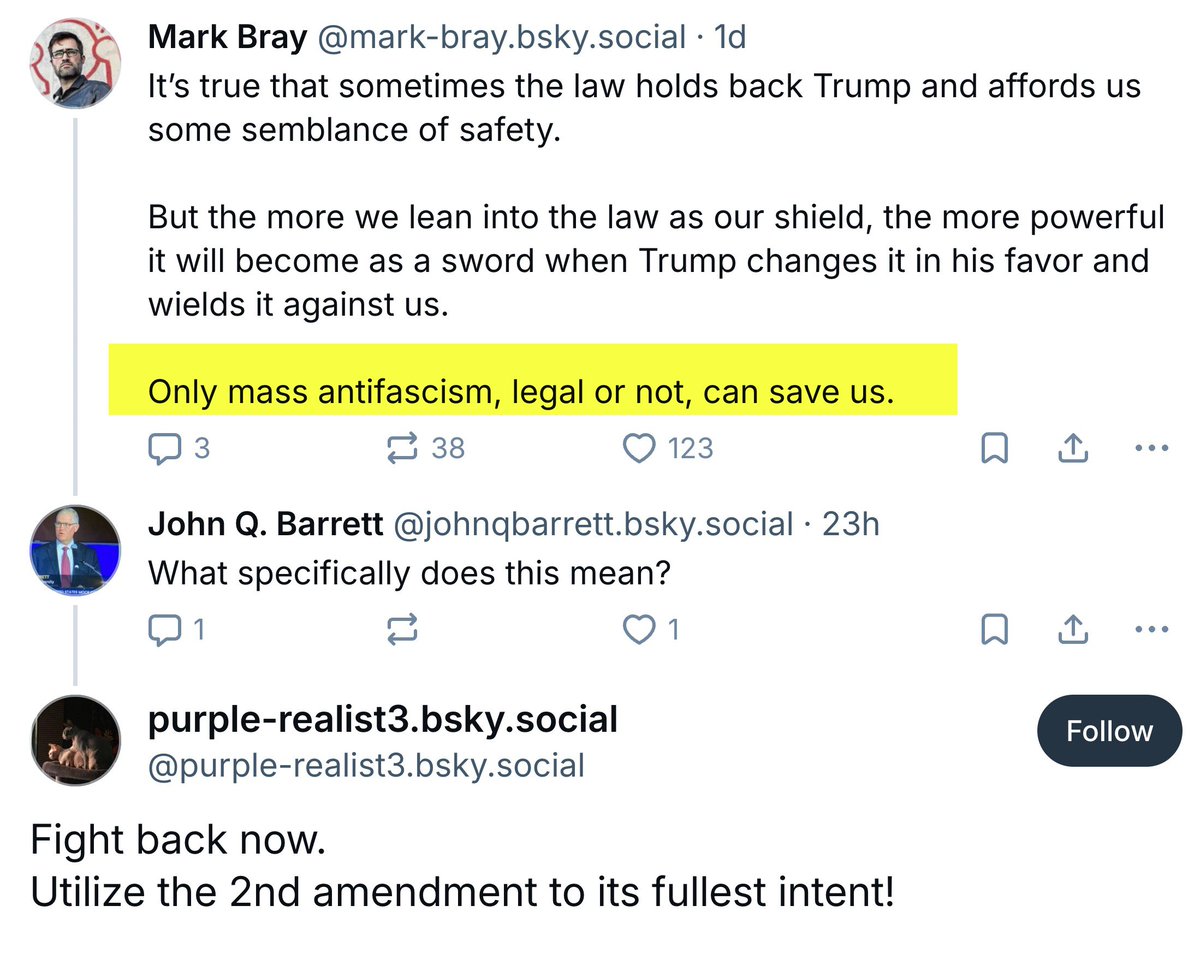The width and height of the screenshot is (1200, 959).
Task: Open purple-realist3's profile picture
Action: point(76,740)
